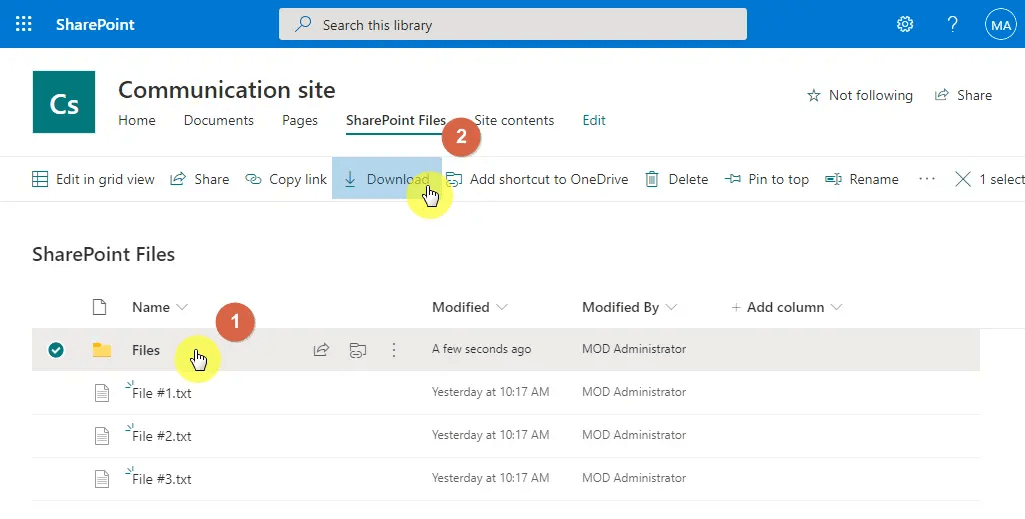Go to Site contents tab
Screen dimensions: 1025x519
514,120
